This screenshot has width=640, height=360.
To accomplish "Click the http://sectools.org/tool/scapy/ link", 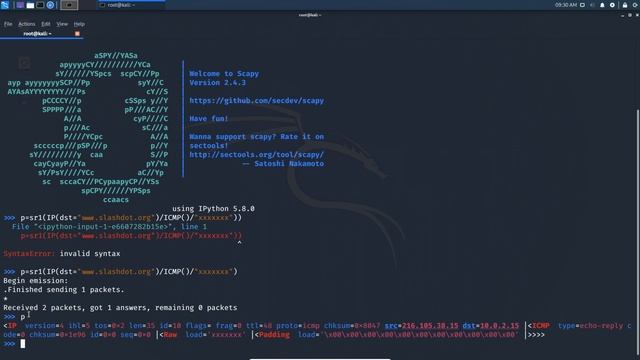I will click(x=256, y=155).
